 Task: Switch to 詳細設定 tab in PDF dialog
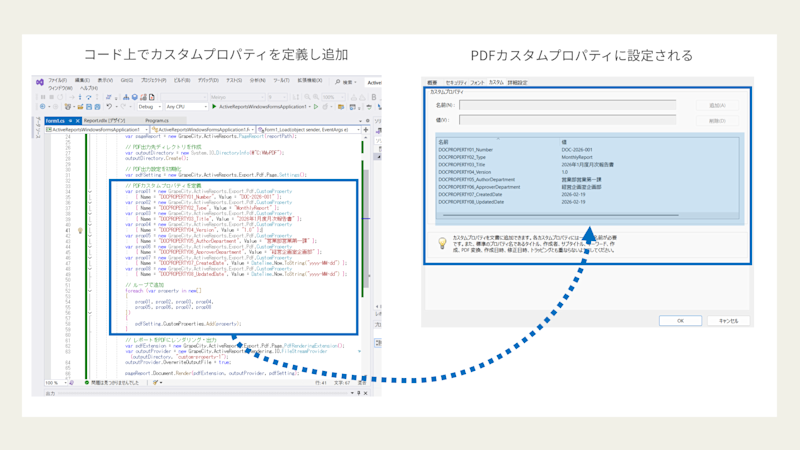click(x=517, y=82)
